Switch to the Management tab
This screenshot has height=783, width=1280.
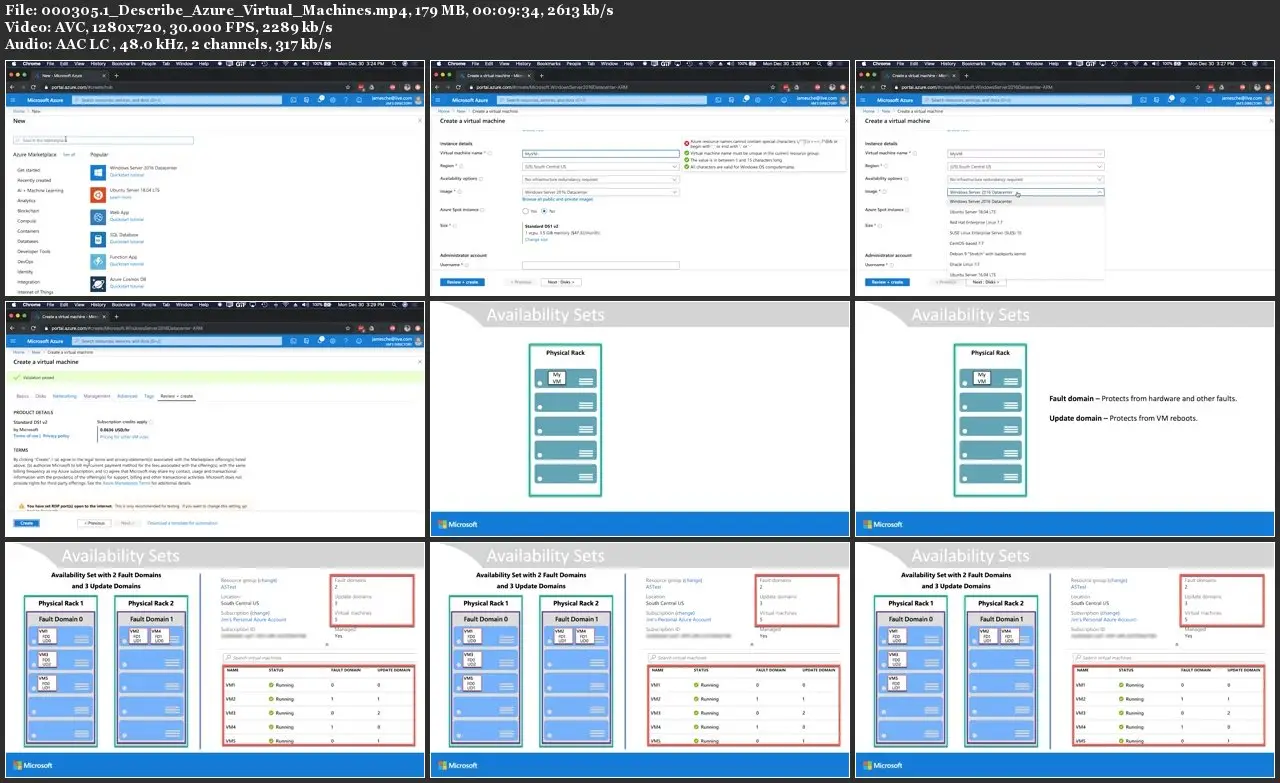pyautogui.click(x=97, y=396)
